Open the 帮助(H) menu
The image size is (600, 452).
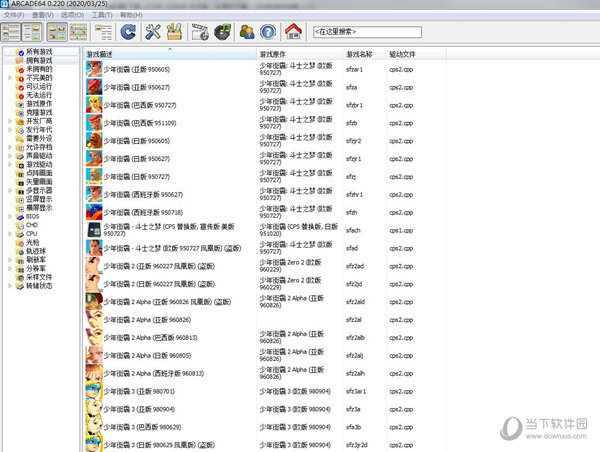[x=131, y=15]
